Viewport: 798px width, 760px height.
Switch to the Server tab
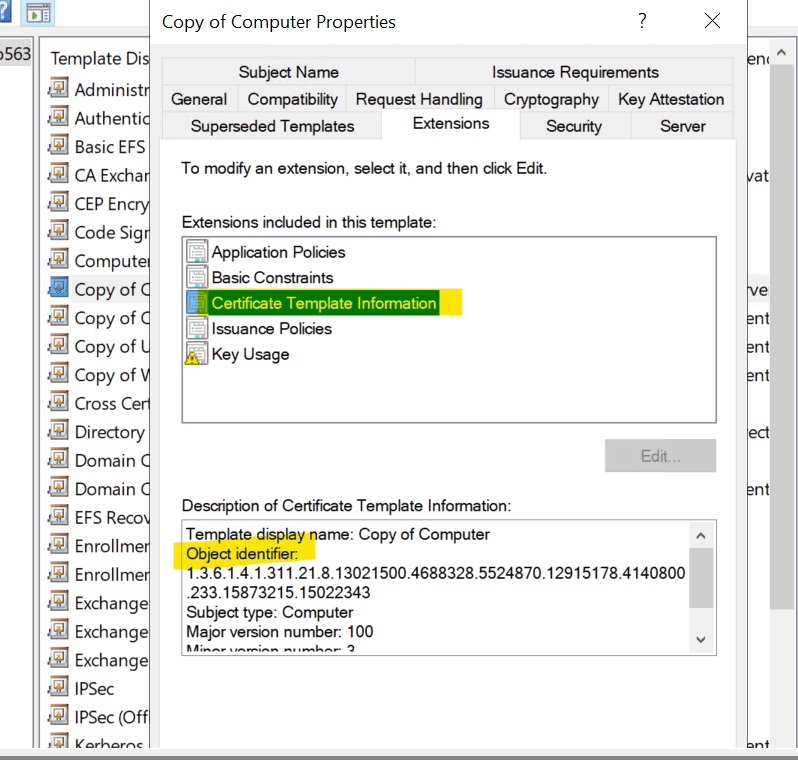pyautogui.click(x=682, y=126)
